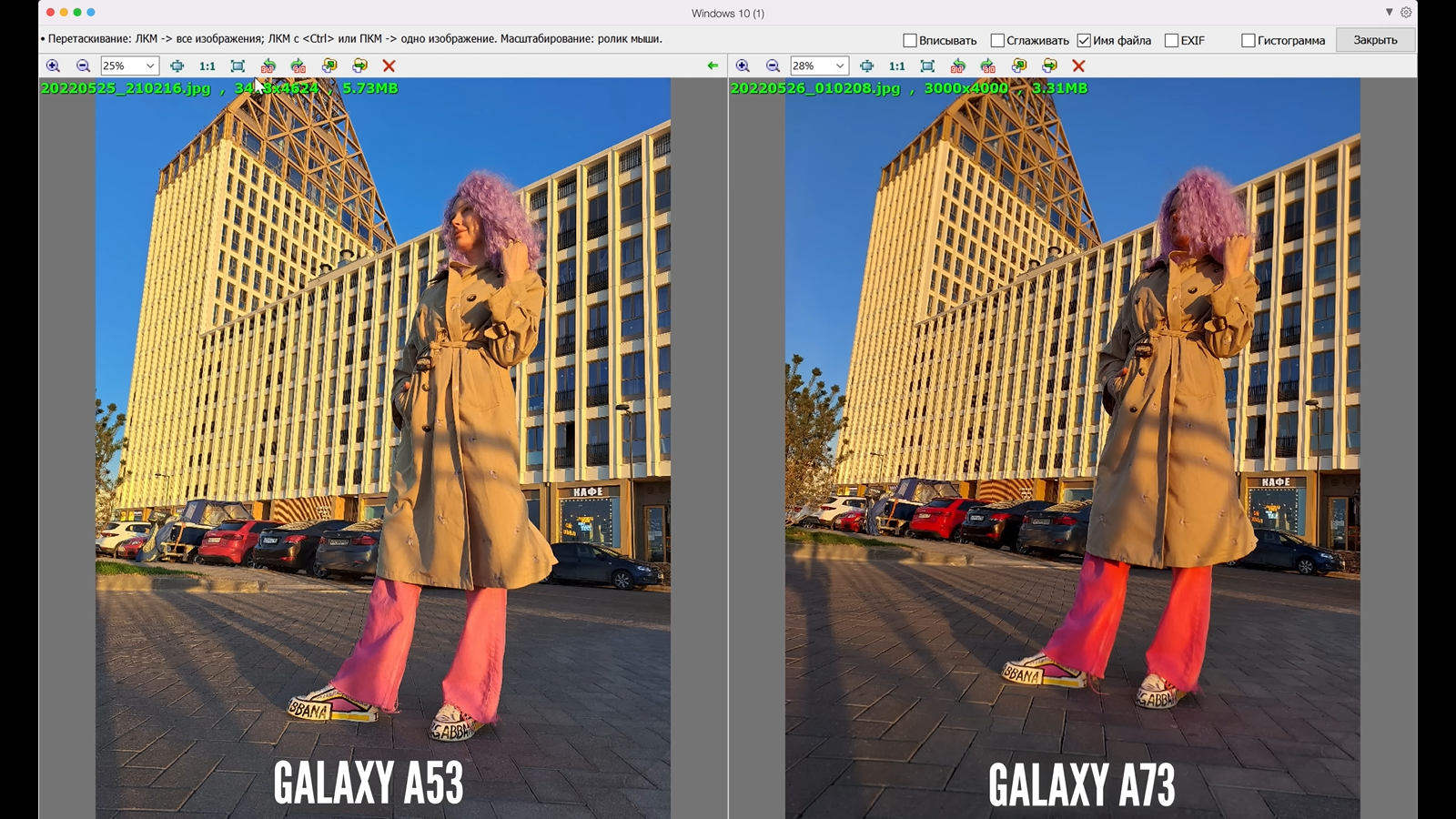
Task: Expand the title bar triangle menu
Action: (x=1389, y=13)
